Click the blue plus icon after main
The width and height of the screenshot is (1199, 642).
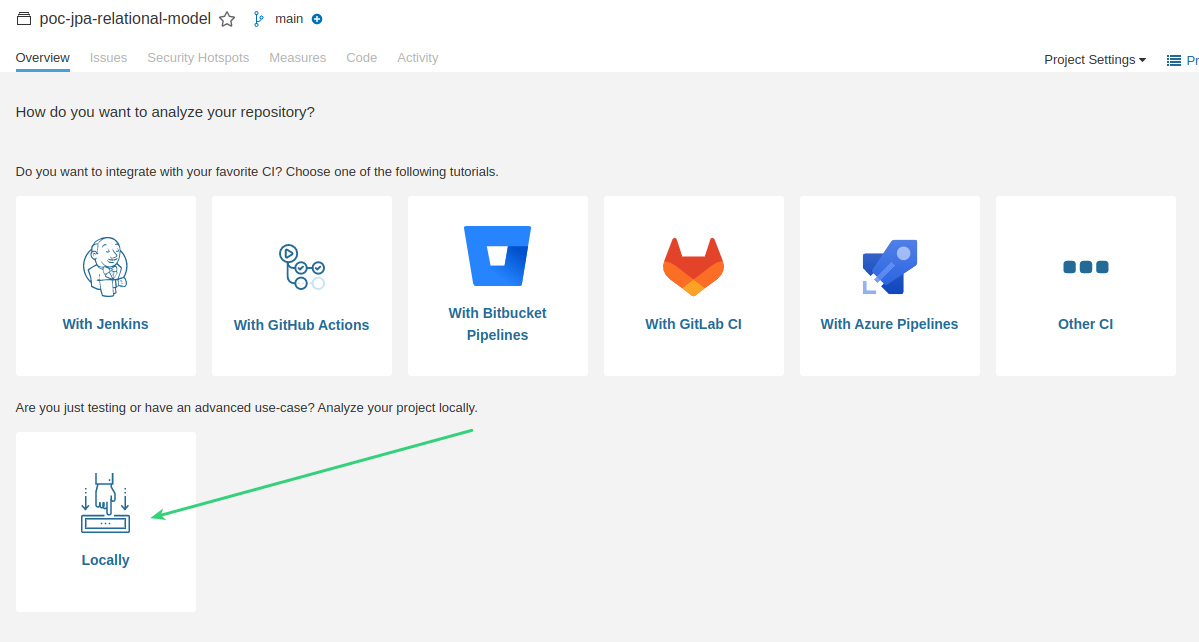coord(317,19)
